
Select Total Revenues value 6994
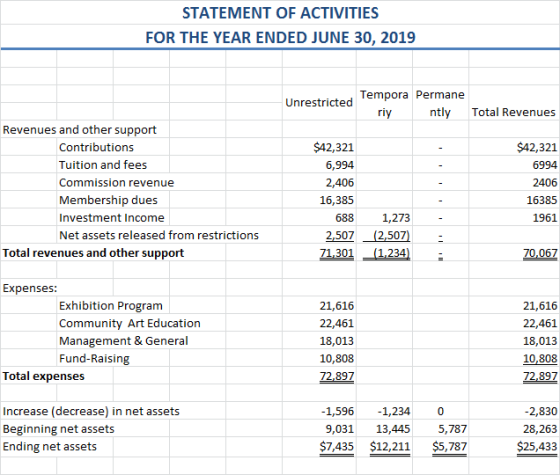pos(545,165)
